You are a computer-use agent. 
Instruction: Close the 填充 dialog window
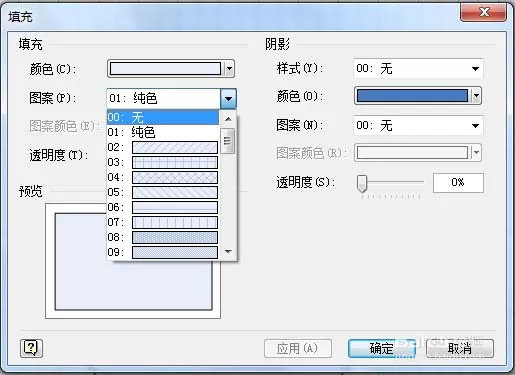[x=484, y=12]
